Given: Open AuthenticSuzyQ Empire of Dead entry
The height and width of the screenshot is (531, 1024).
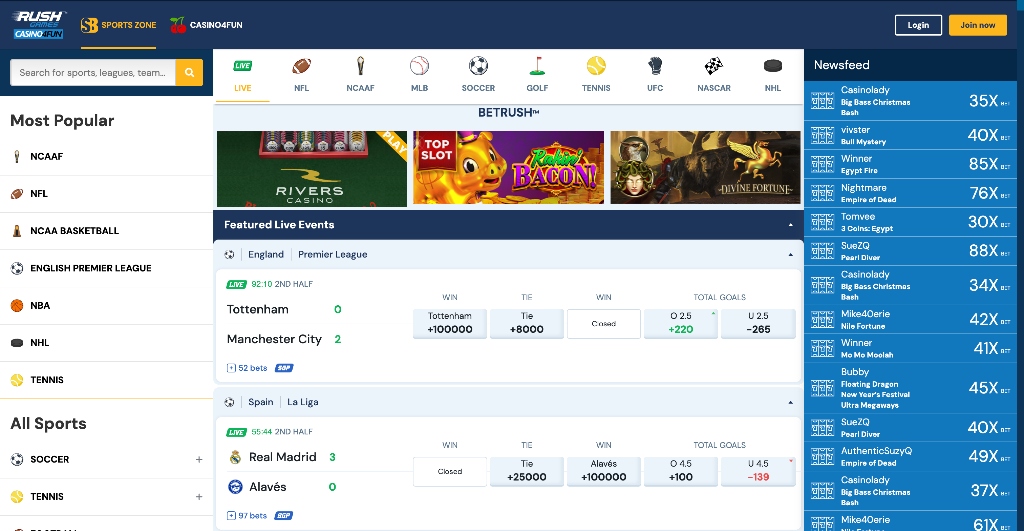Looking at the screenshot, I should coord(910,457).
